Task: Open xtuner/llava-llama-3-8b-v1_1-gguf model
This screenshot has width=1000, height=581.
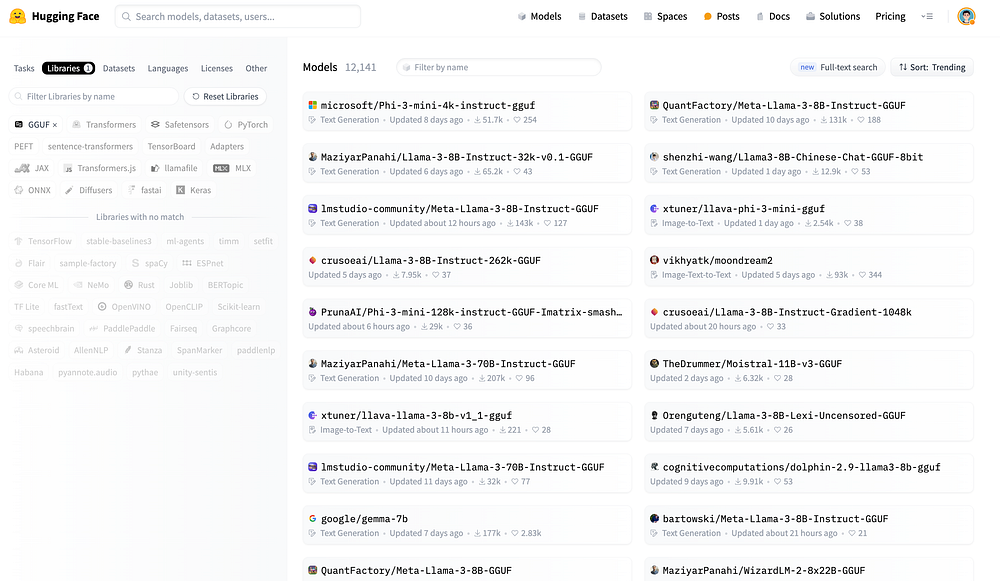Action: click(x=416, y=415)
